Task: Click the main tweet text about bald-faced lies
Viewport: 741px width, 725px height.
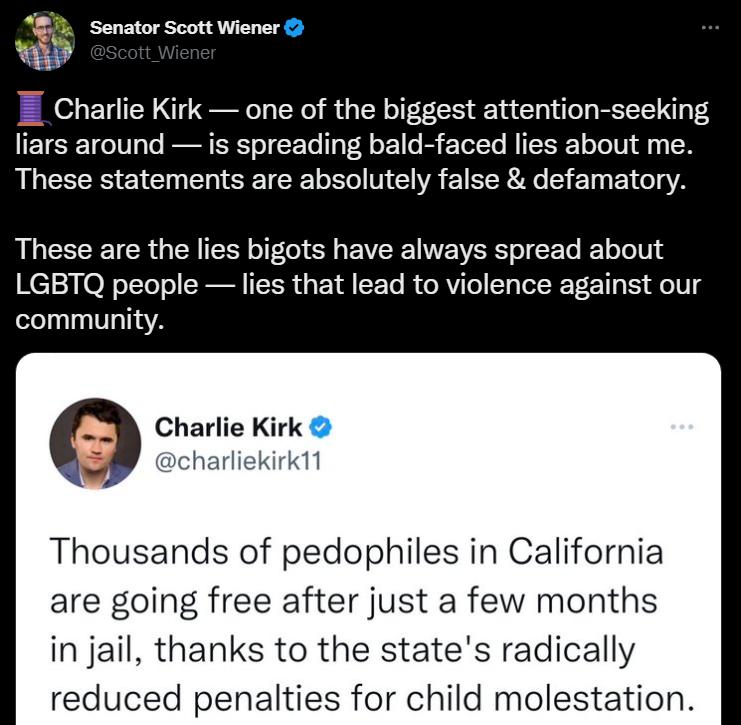Action: click(x=362, y=144)
